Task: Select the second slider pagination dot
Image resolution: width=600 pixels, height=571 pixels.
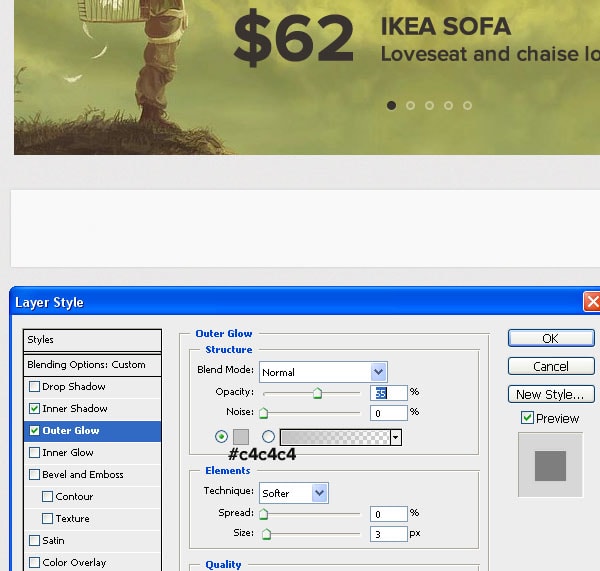Action: (x=410, y=105)
